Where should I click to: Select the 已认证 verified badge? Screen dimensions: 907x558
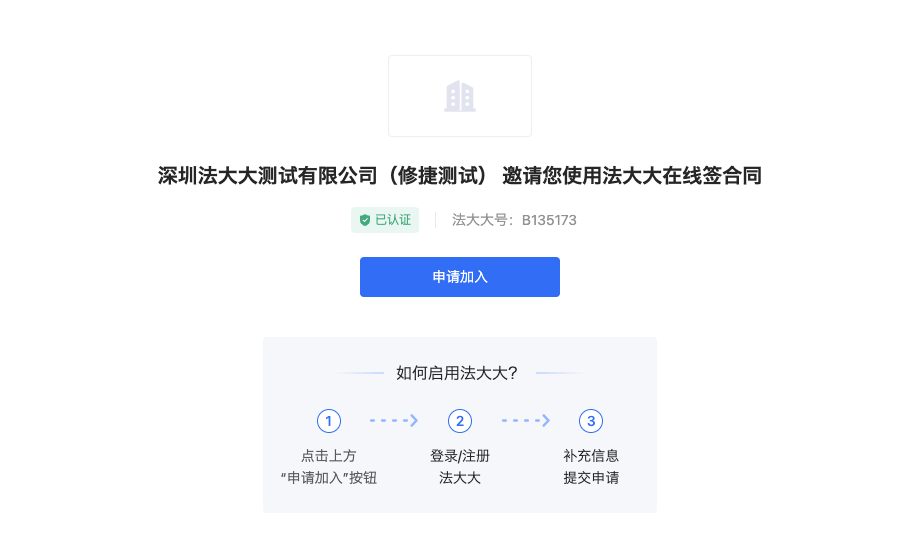(385, 220)
